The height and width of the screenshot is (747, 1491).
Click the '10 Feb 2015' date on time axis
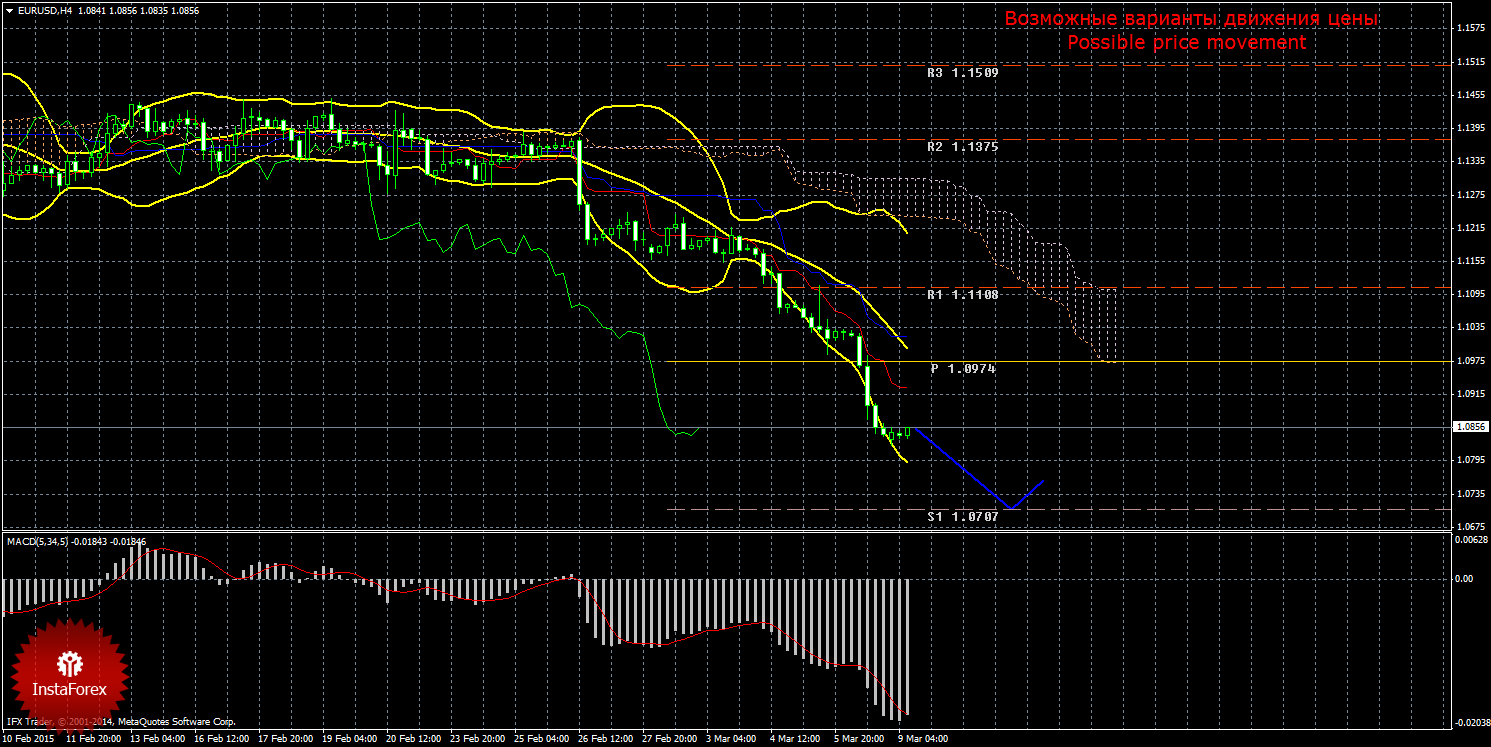[28, 740]
